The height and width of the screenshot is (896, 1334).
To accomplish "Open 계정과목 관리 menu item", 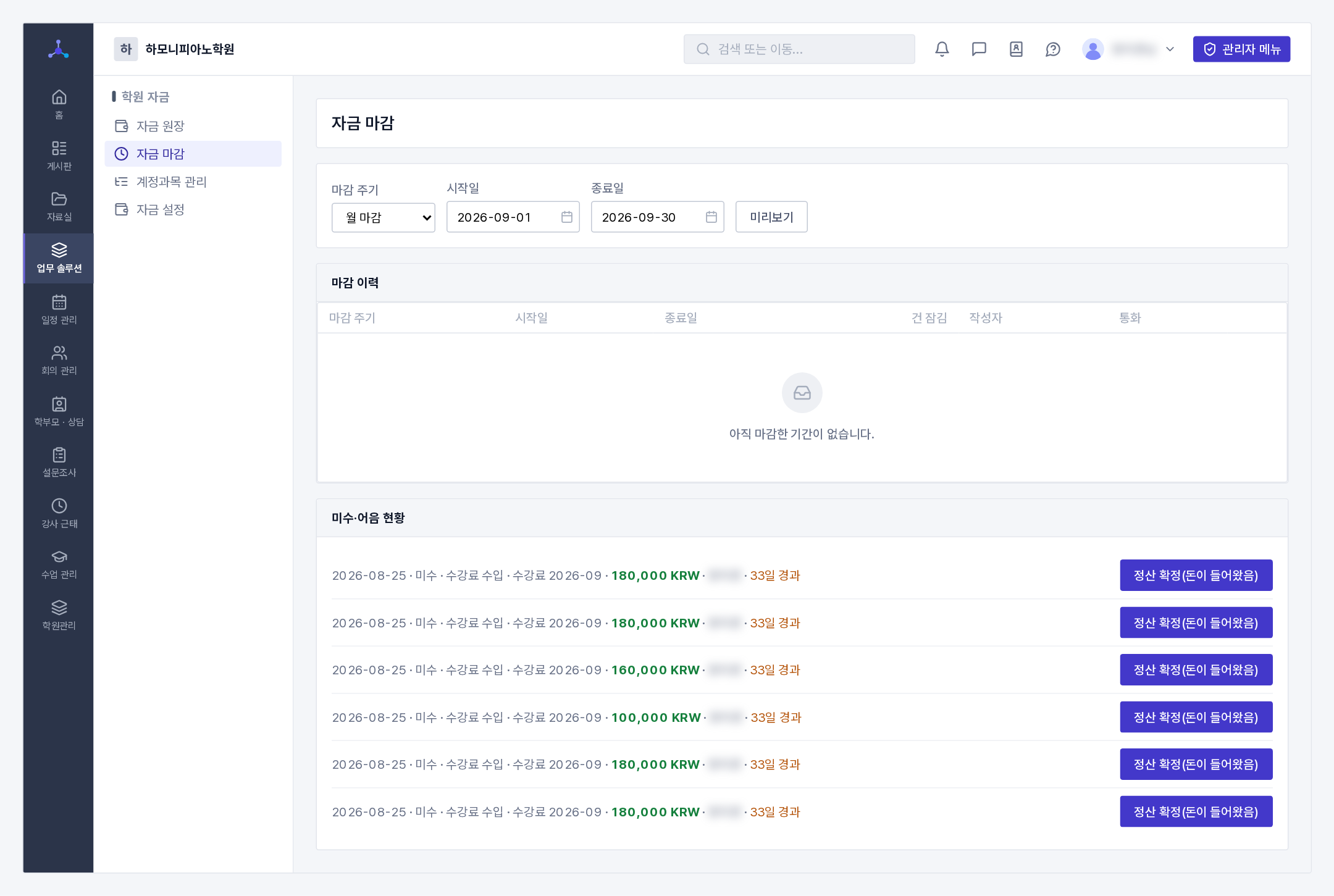I will [193, 182].
